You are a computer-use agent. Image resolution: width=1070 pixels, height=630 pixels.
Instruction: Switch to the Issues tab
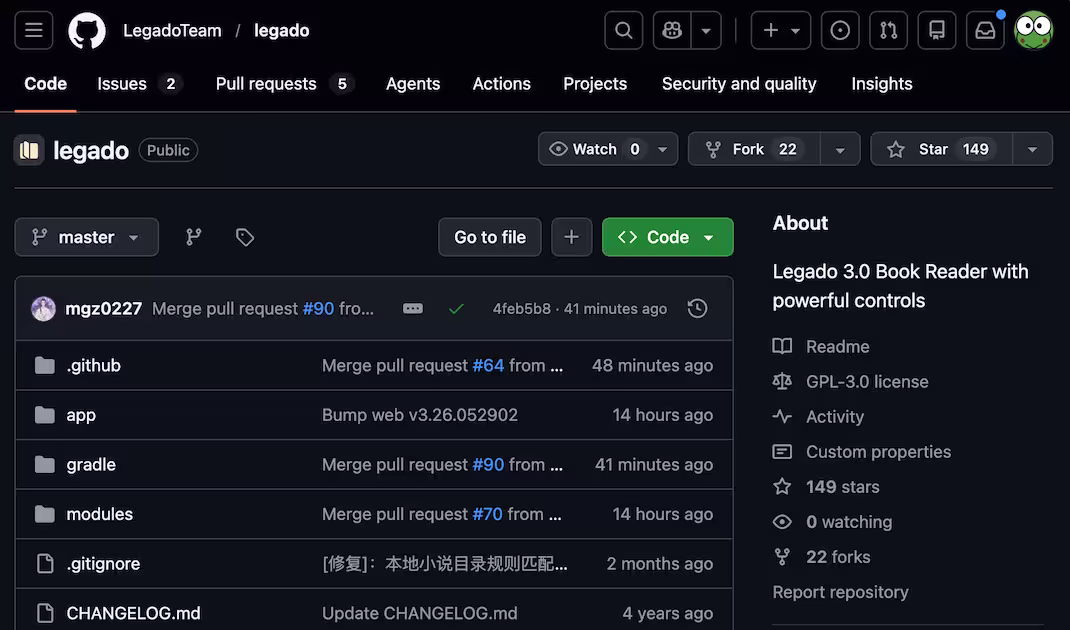(139, 84)
